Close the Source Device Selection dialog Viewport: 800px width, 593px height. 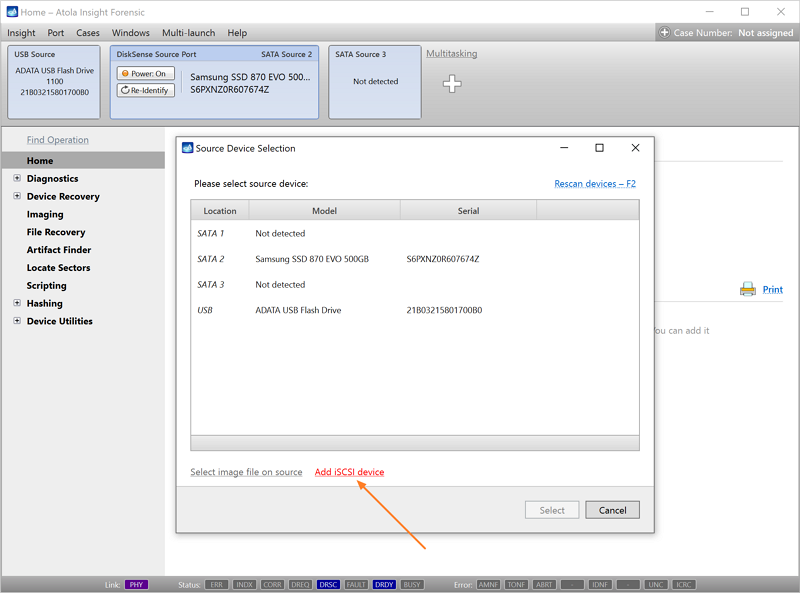[x=635, y=148]
